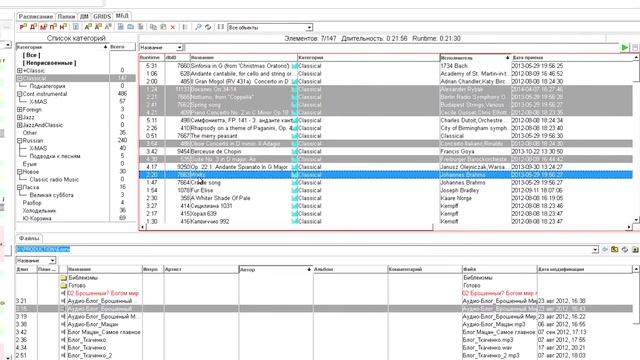640x360 pixels.
Task: Click the copy icon in the toolbar
Action: (153, 27)
